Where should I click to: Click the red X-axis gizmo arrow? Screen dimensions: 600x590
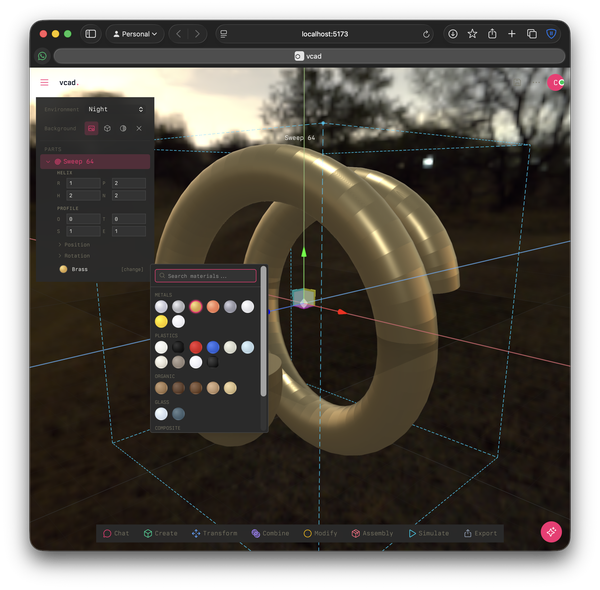coord(342,312)
